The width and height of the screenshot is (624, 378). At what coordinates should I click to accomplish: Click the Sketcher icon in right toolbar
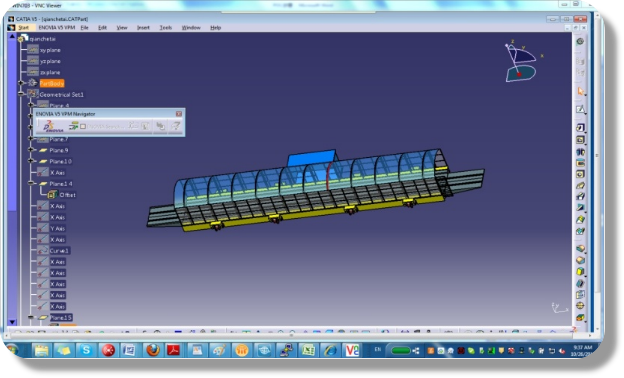pyautogui.click(x=581, y=109)
